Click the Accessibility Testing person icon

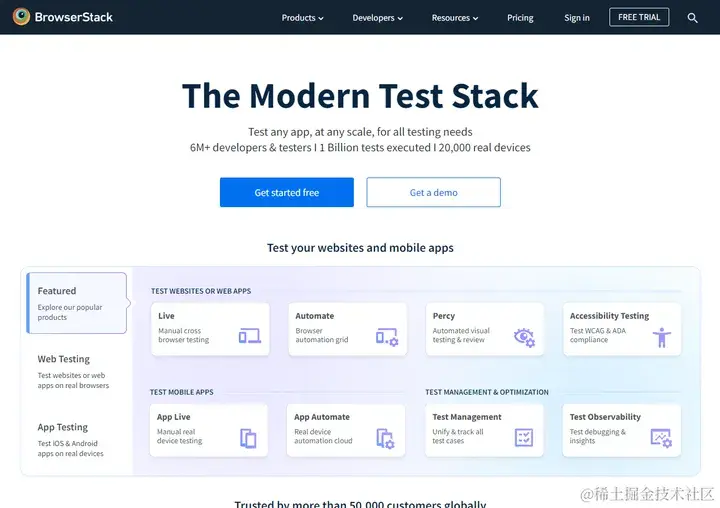[x=662, y=337]
